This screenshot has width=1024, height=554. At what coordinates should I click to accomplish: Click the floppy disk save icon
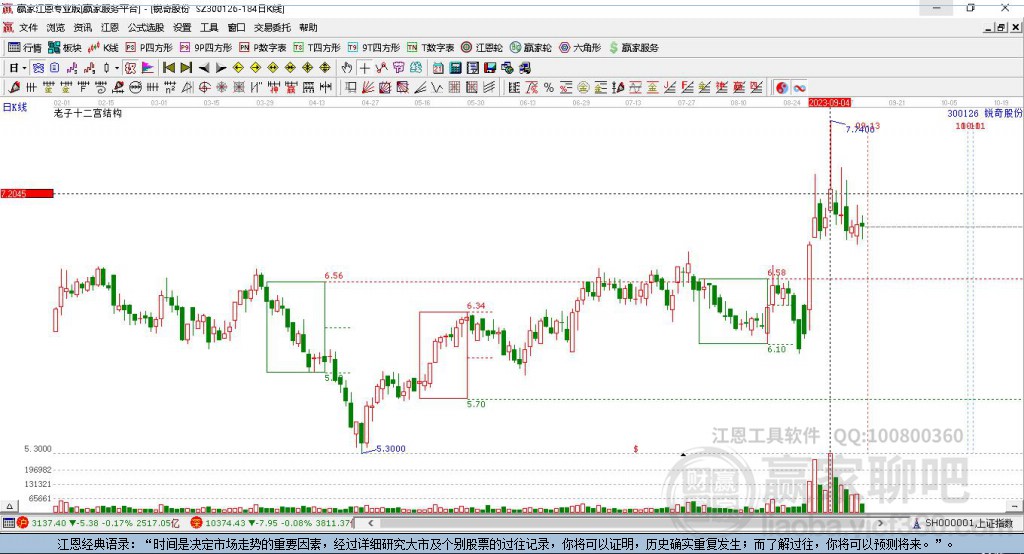pos(490,68)
